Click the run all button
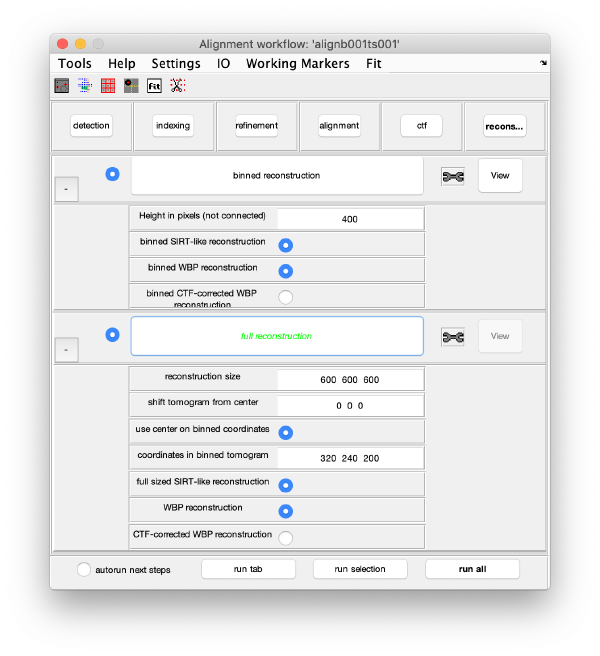The image size is (600, 656). [472, 569]
